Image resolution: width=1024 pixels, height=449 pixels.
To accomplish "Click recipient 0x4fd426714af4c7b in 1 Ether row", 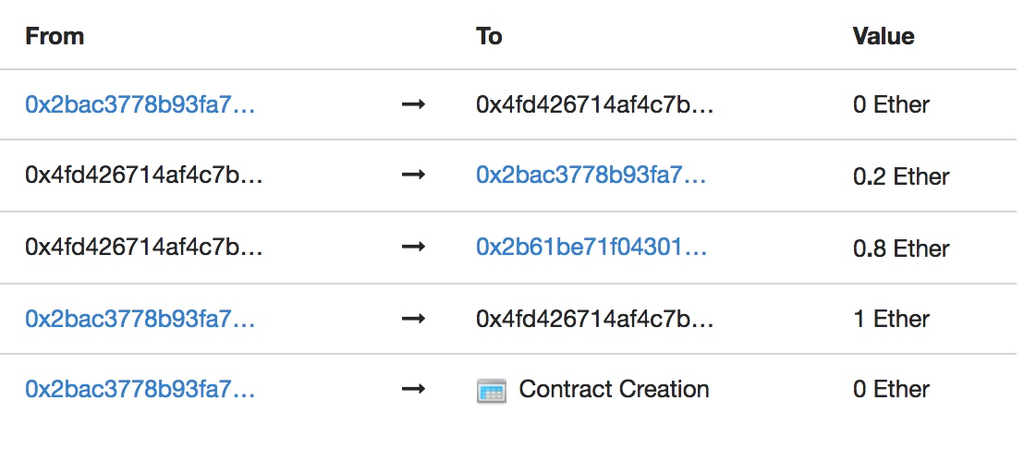I will point(595,319).
